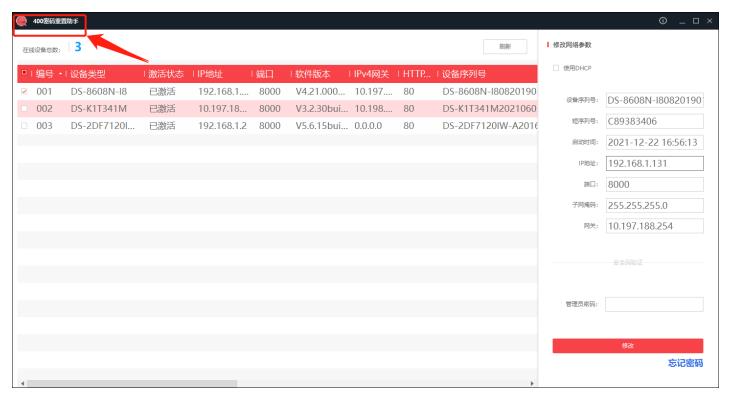This screenshot has width=734, height=396.
Task: Click the horizontal scrollbar thumb under table
Action: (132, 383)
